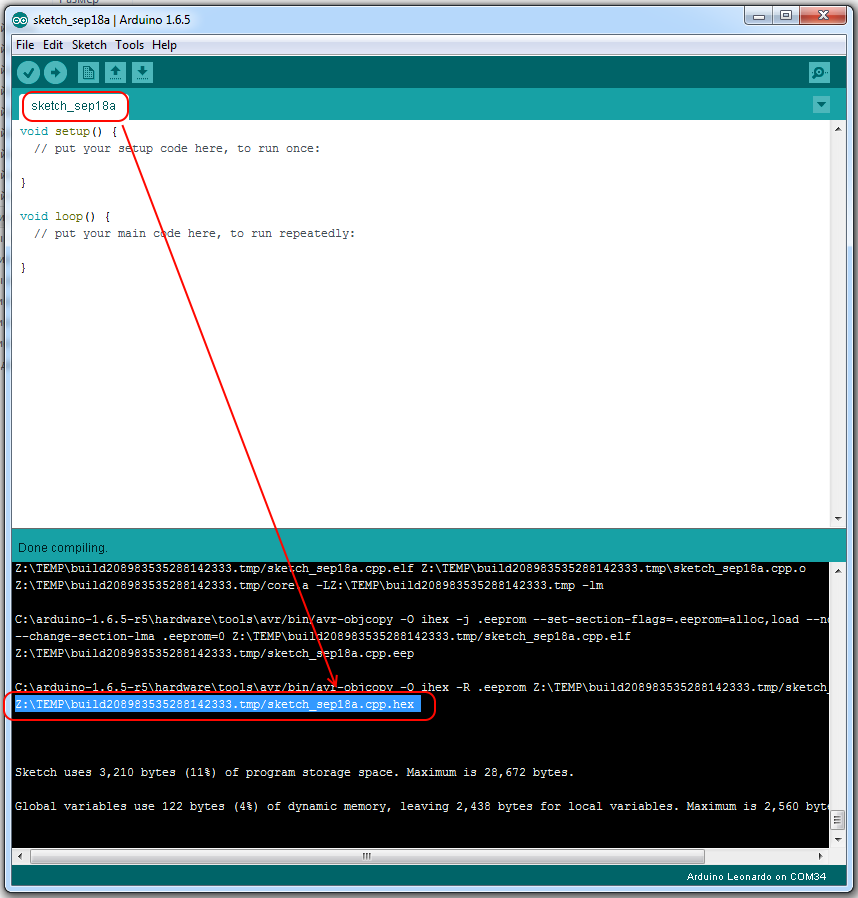Click the 'Done compiling.' status message
Image resolution: width=858 pixels, height=898 pixels.
coord(62,548)
